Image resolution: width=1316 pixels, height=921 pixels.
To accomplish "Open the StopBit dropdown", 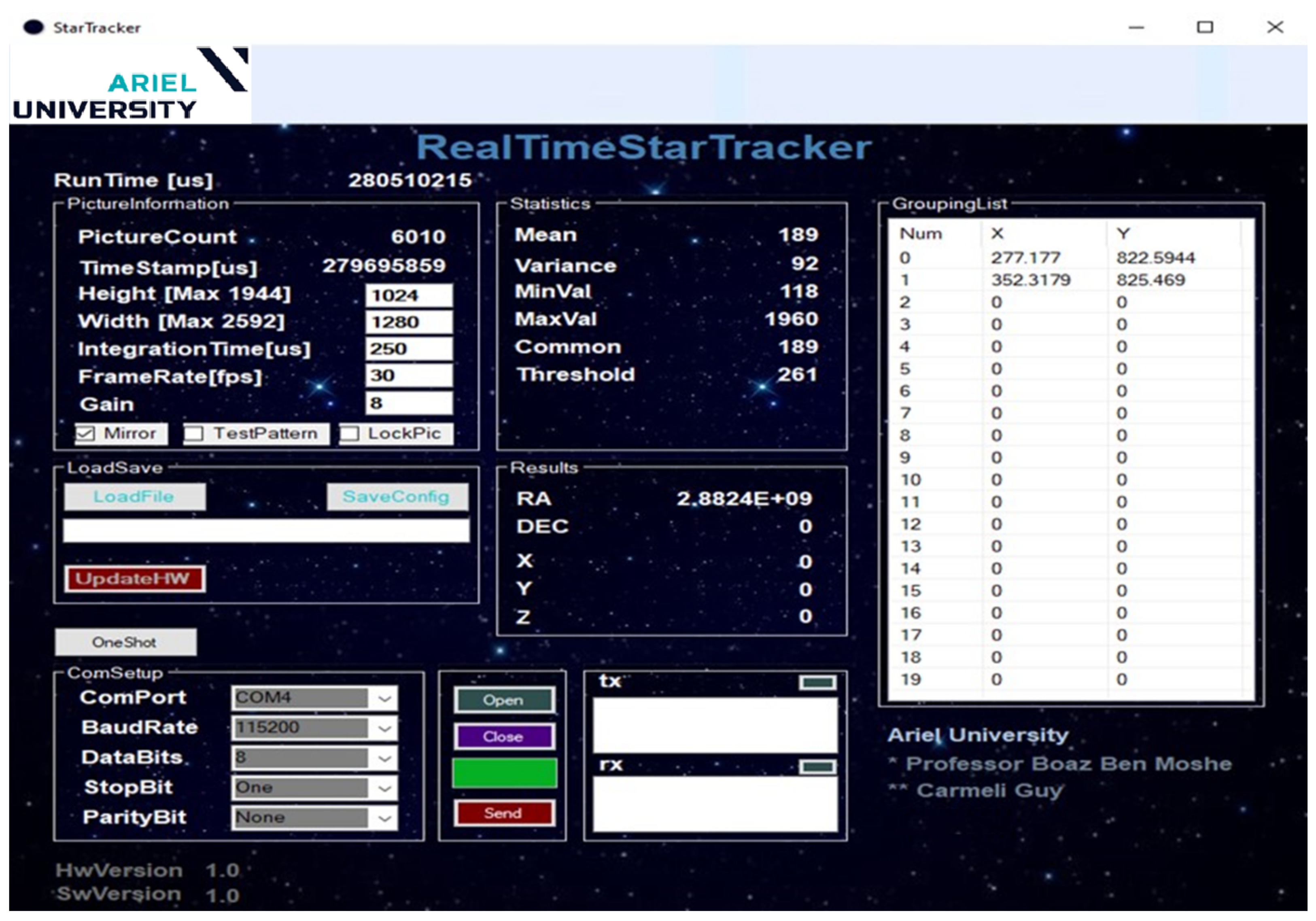I will (384, 788).
